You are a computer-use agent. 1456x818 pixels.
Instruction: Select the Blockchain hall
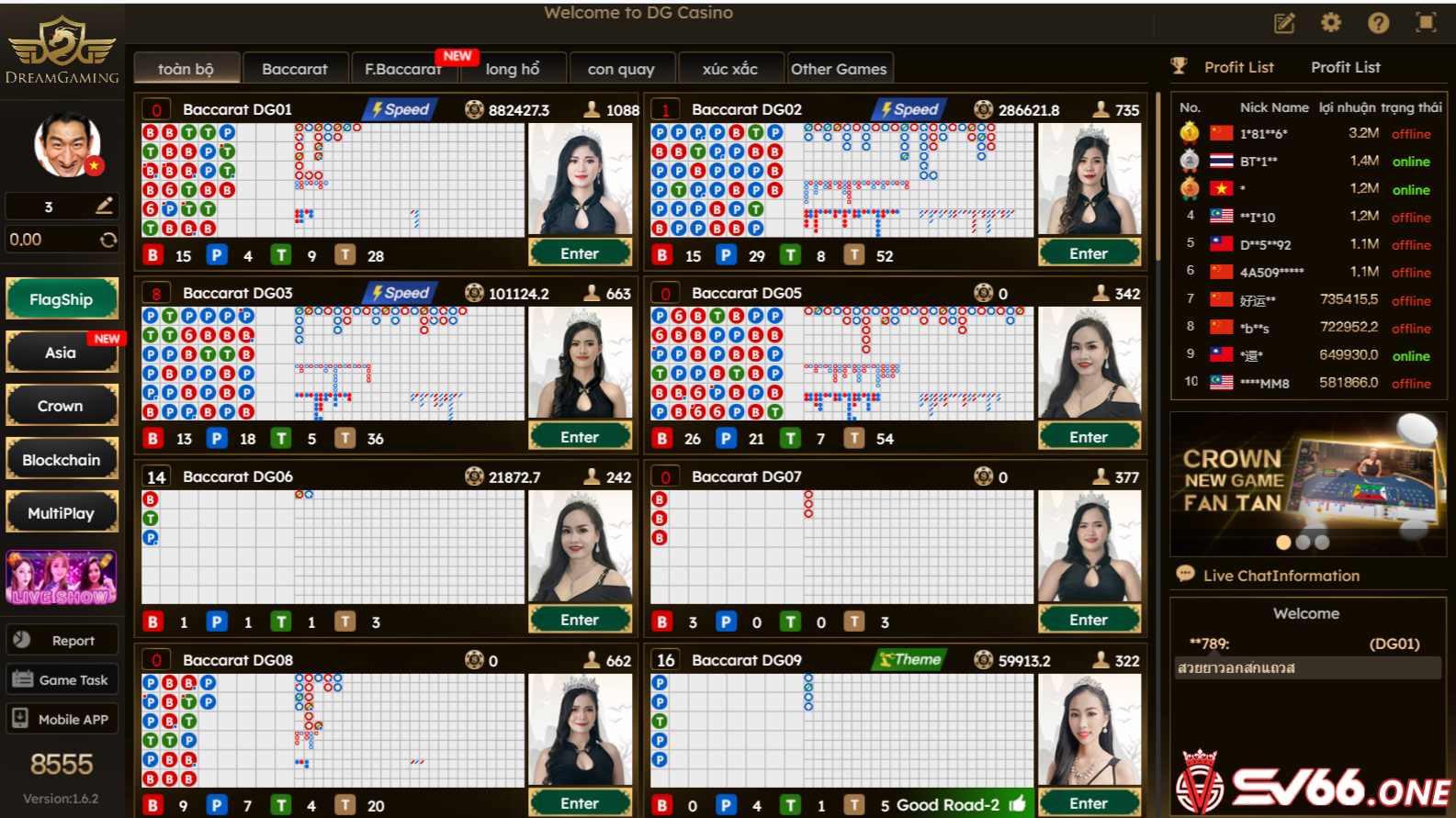tap(62, 460)
